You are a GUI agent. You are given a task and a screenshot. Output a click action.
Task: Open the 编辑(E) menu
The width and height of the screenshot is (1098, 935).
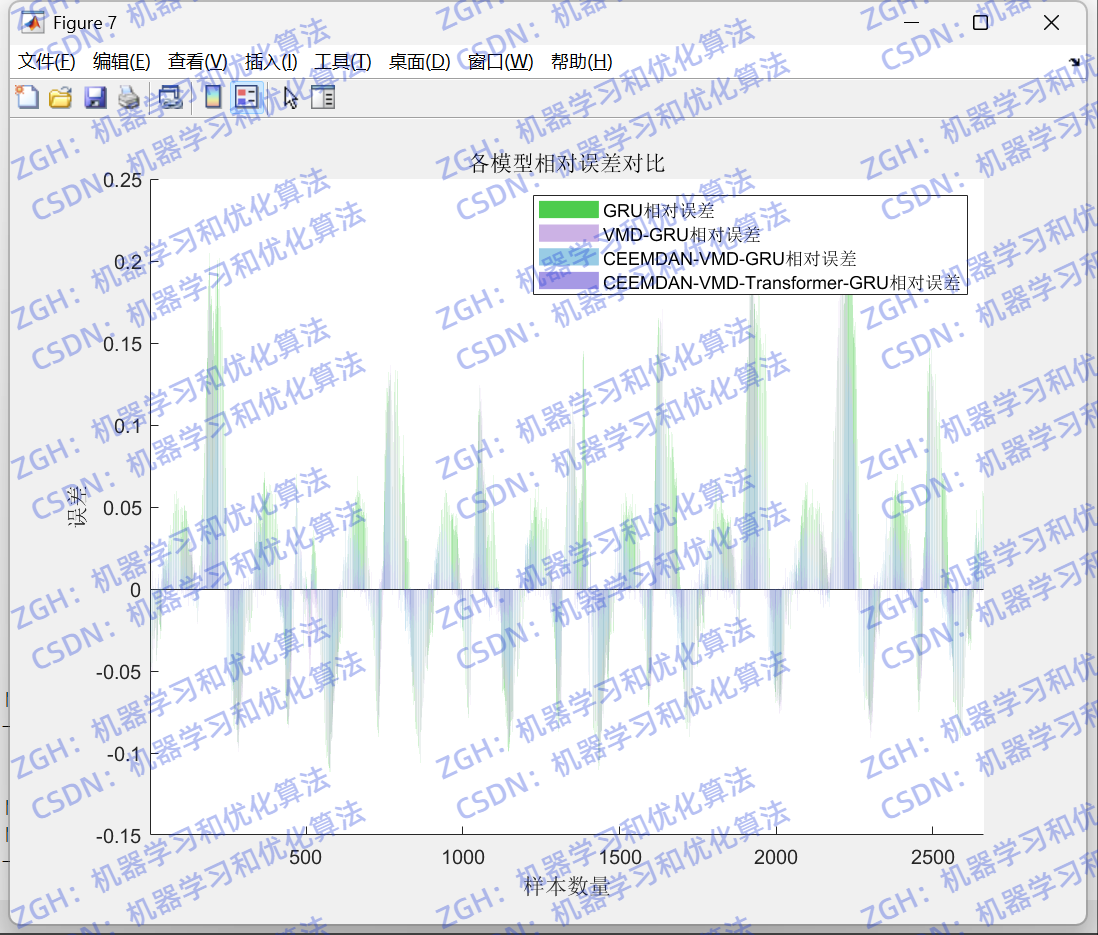pos(121,62)
